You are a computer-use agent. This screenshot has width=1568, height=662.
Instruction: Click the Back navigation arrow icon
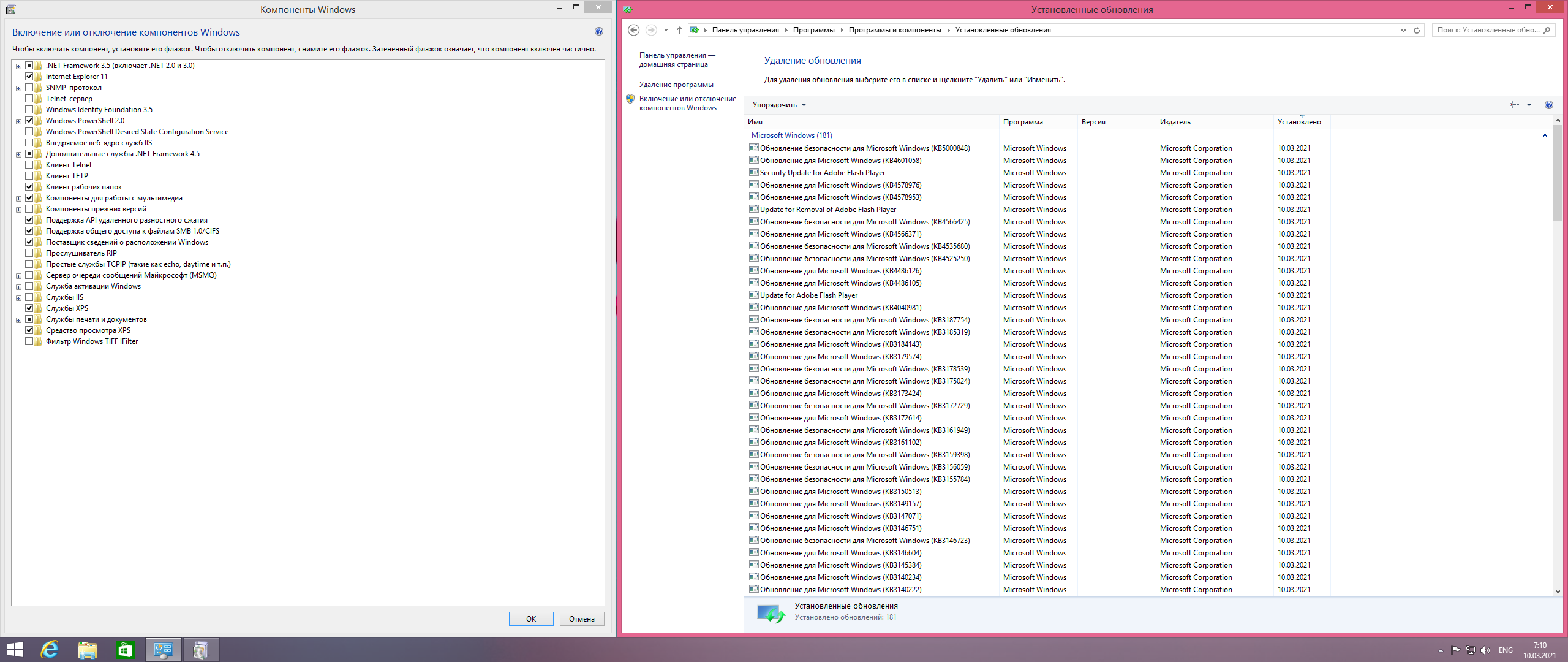click(634, 30)
